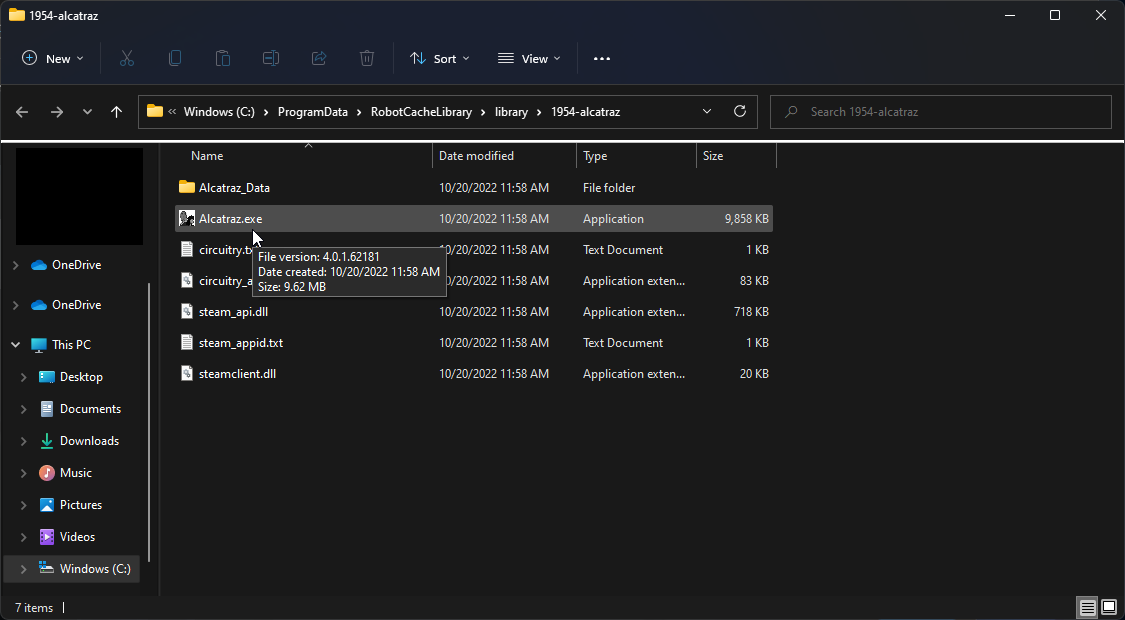Sort files by Date modified column
Image resolution: width=1125 pixels, height=620 pixels.
pos(504,156)
